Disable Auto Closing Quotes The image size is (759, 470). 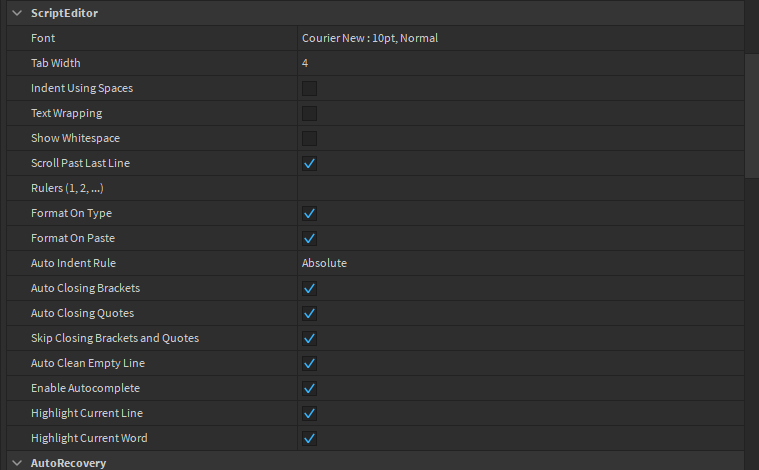coord(310,313)
